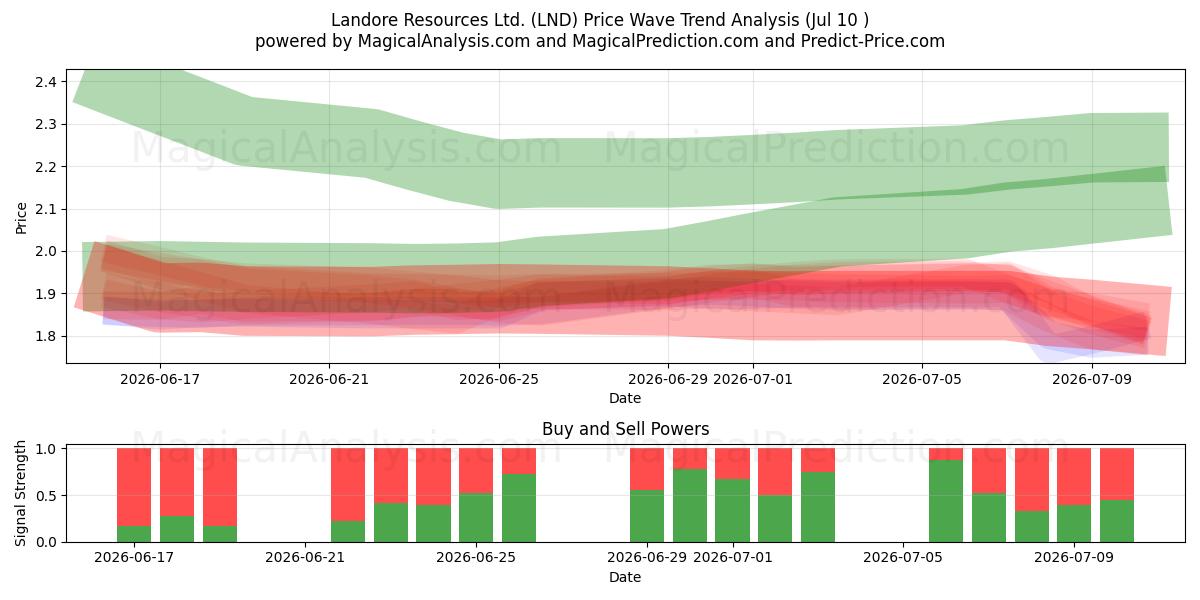Click the 'Buy and Sell Powers' subplot title
Screen dimensions: 1200x600
(625, 429)
